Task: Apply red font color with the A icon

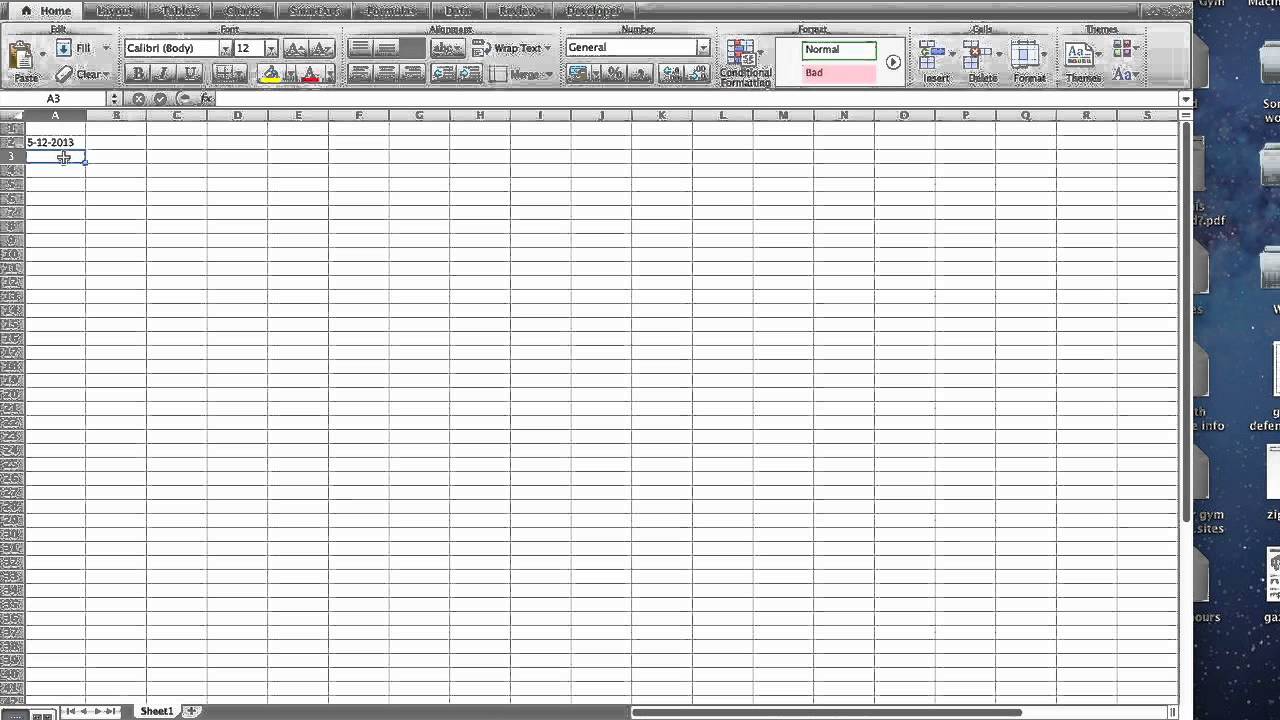Action: click(x=309, y=74)
